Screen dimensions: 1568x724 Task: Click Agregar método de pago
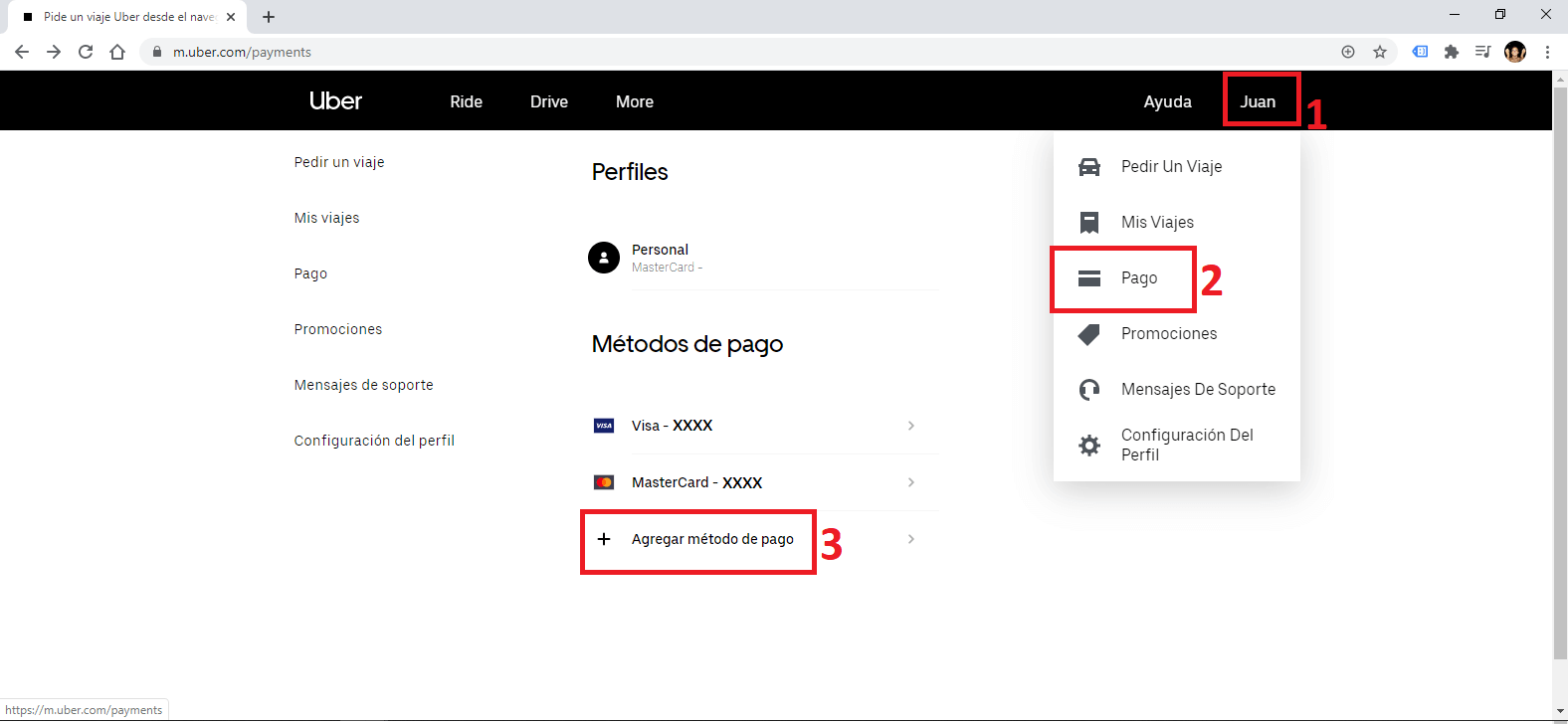pos(712,539)
